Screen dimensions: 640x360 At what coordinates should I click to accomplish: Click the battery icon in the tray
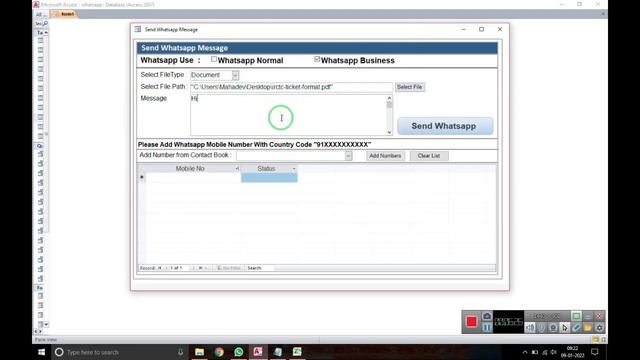535,352
